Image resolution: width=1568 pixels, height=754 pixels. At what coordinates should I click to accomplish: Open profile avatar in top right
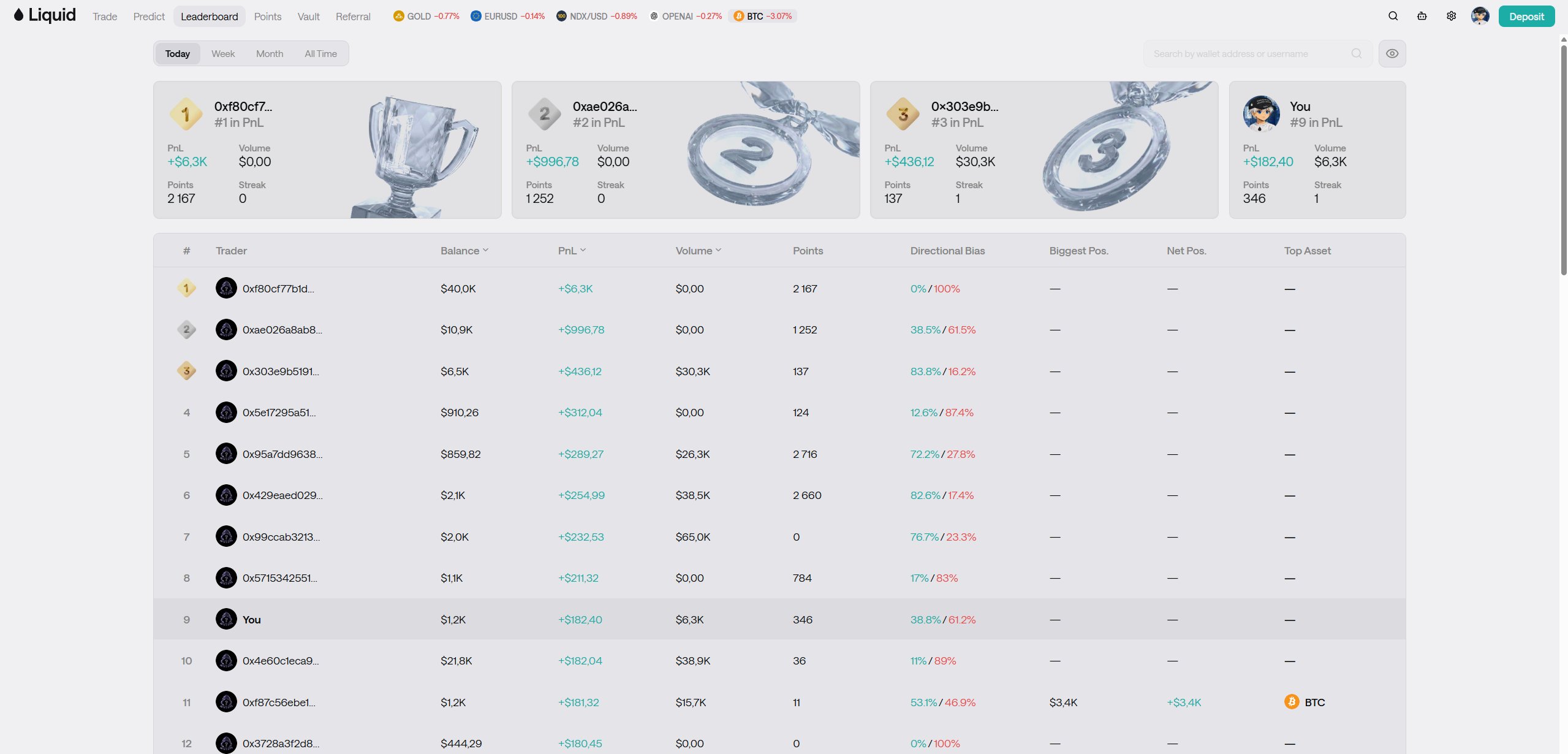point(1480,16)
